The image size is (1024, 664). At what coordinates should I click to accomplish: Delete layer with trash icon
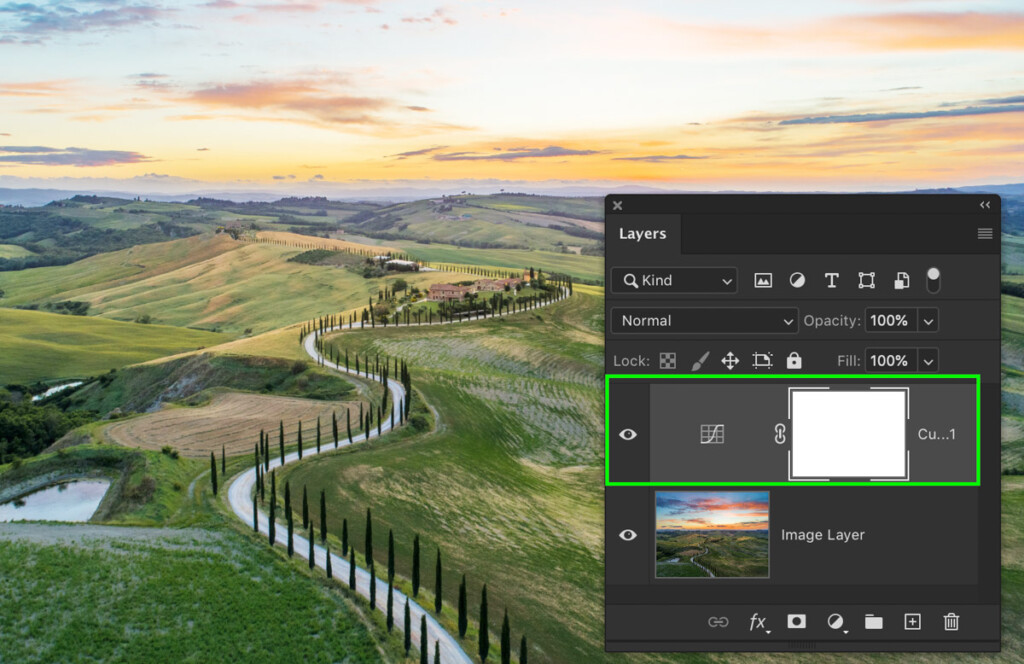(x=952, y=622)
